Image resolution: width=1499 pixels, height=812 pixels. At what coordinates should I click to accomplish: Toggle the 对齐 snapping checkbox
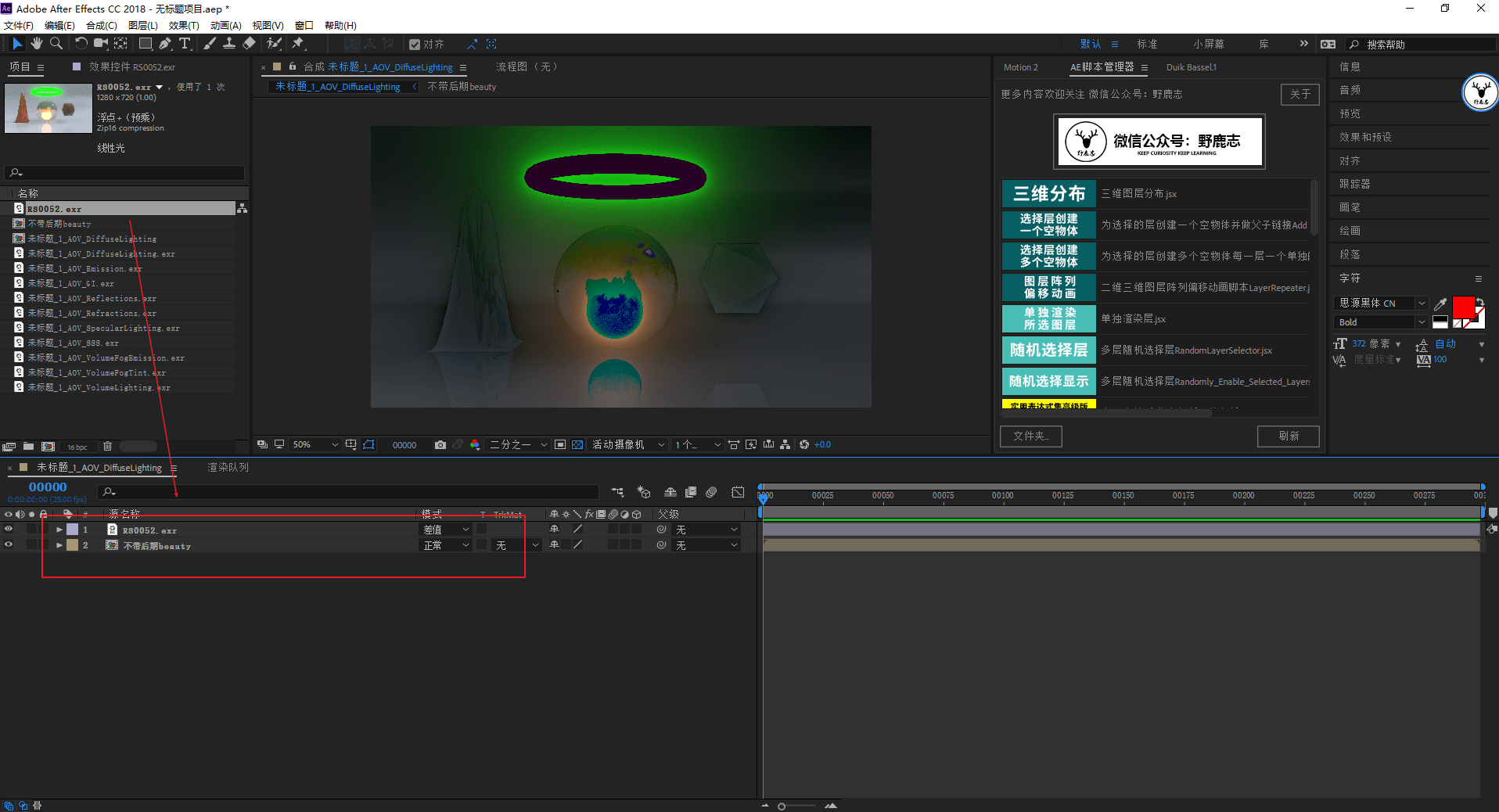pos(415,45)
